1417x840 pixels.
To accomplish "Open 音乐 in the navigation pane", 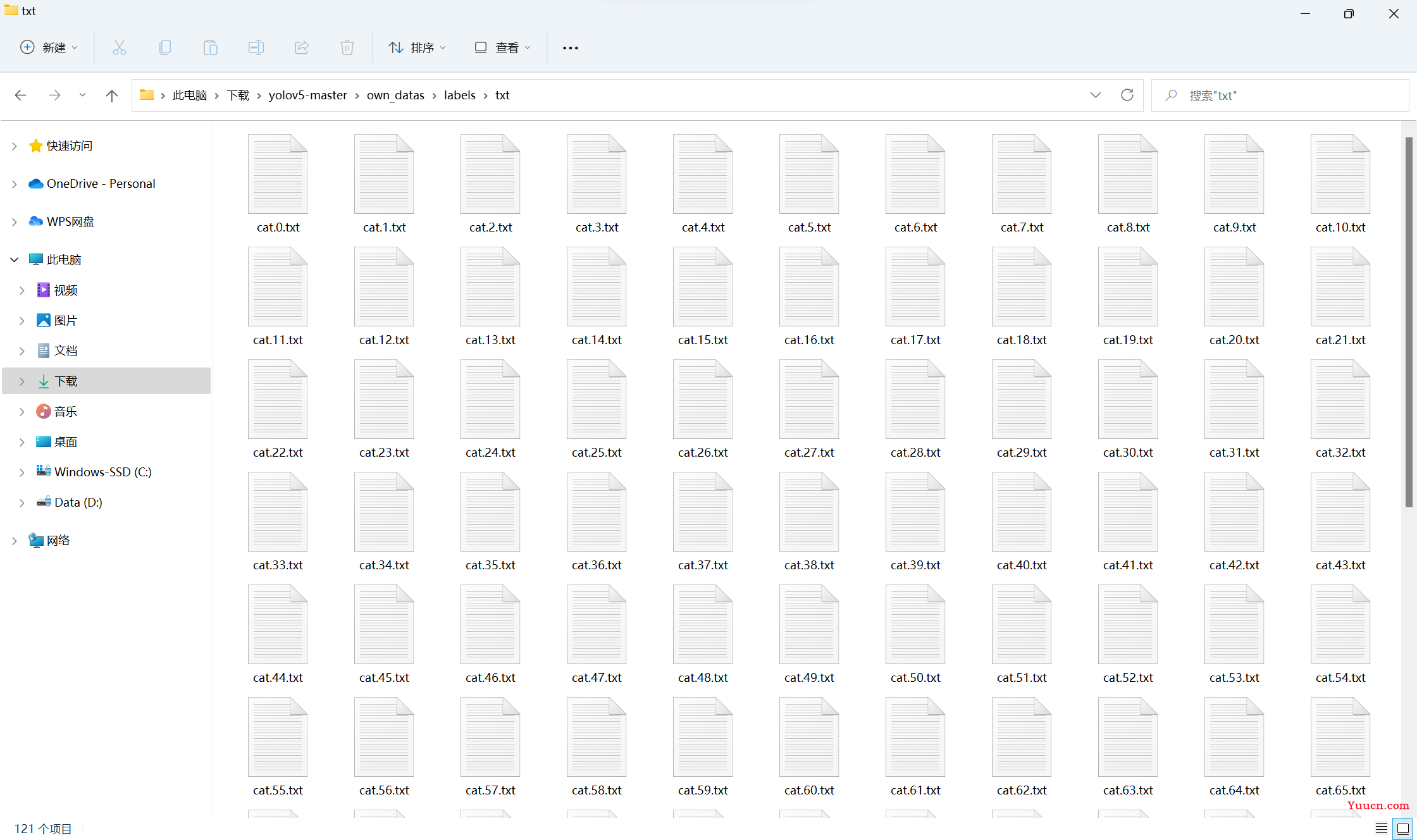I will pos(65,412).
